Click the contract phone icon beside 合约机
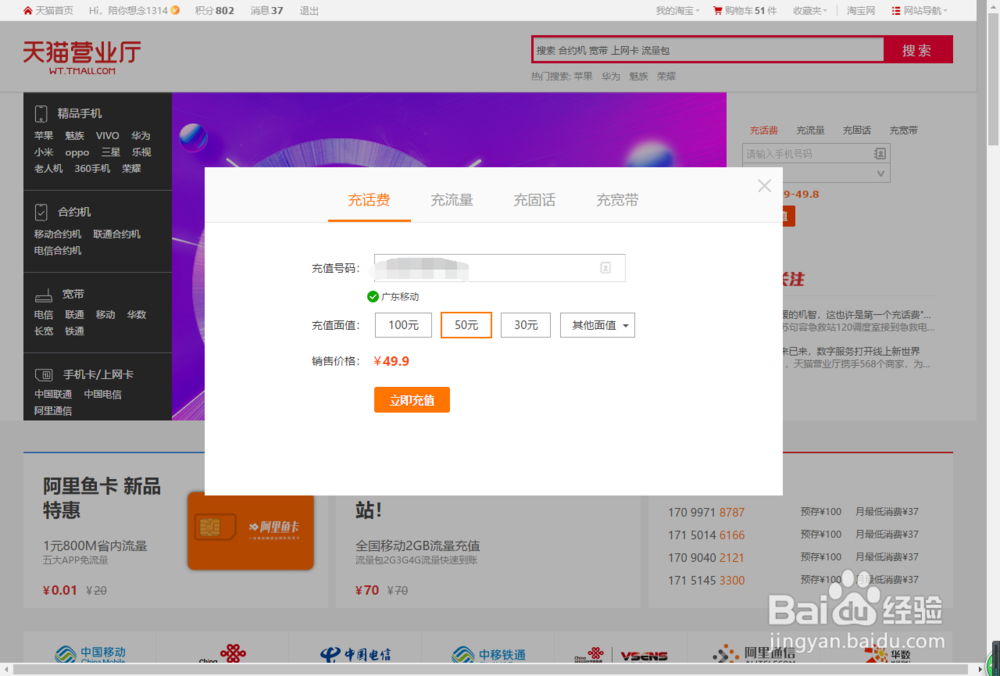The width and height of the screenshot is (1000, 676). [41, 212]
